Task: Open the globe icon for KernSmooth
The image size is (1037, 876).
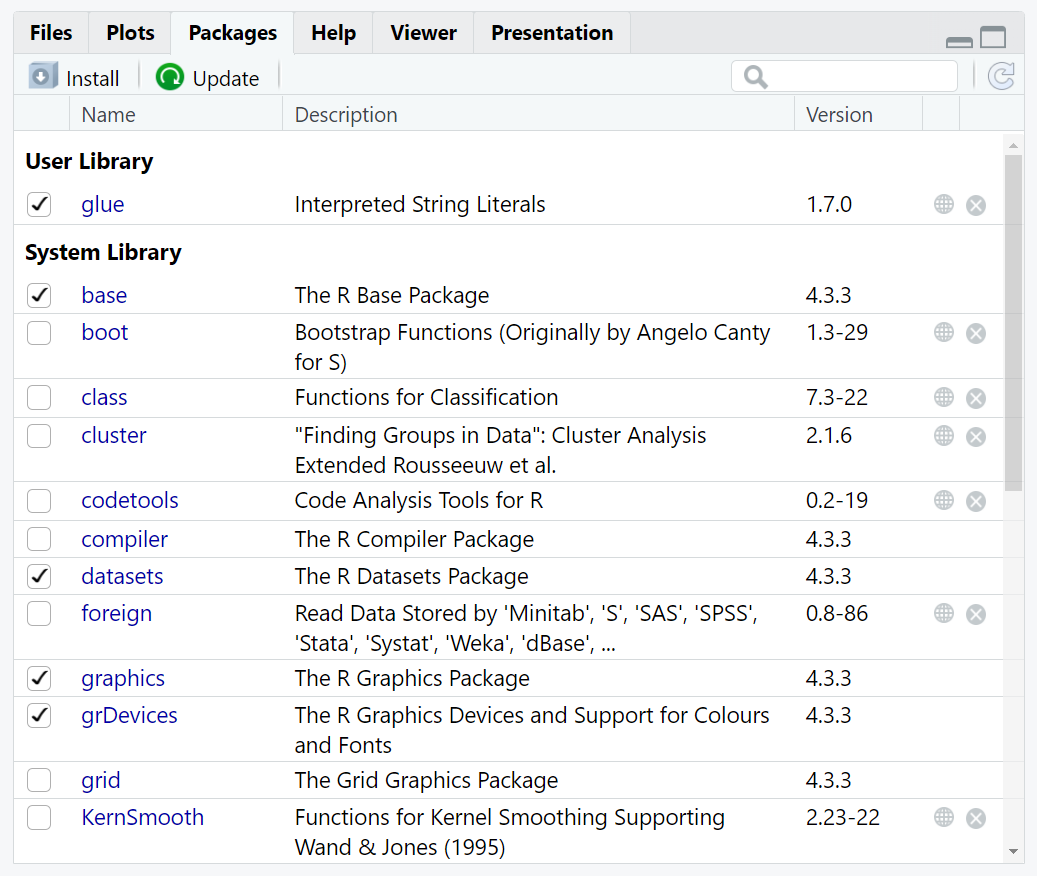Action: [944, 817]
